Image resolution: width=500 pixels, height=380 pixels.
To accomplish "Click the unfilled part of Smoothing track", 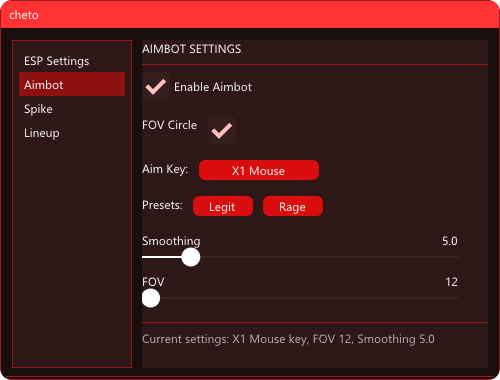I will click(x=329, y=257).
